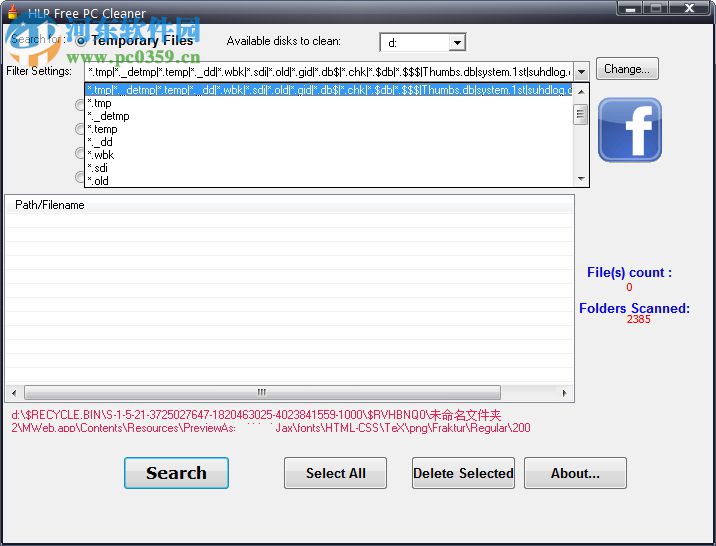Click the filter list scroll up arrow

(581, 91)
